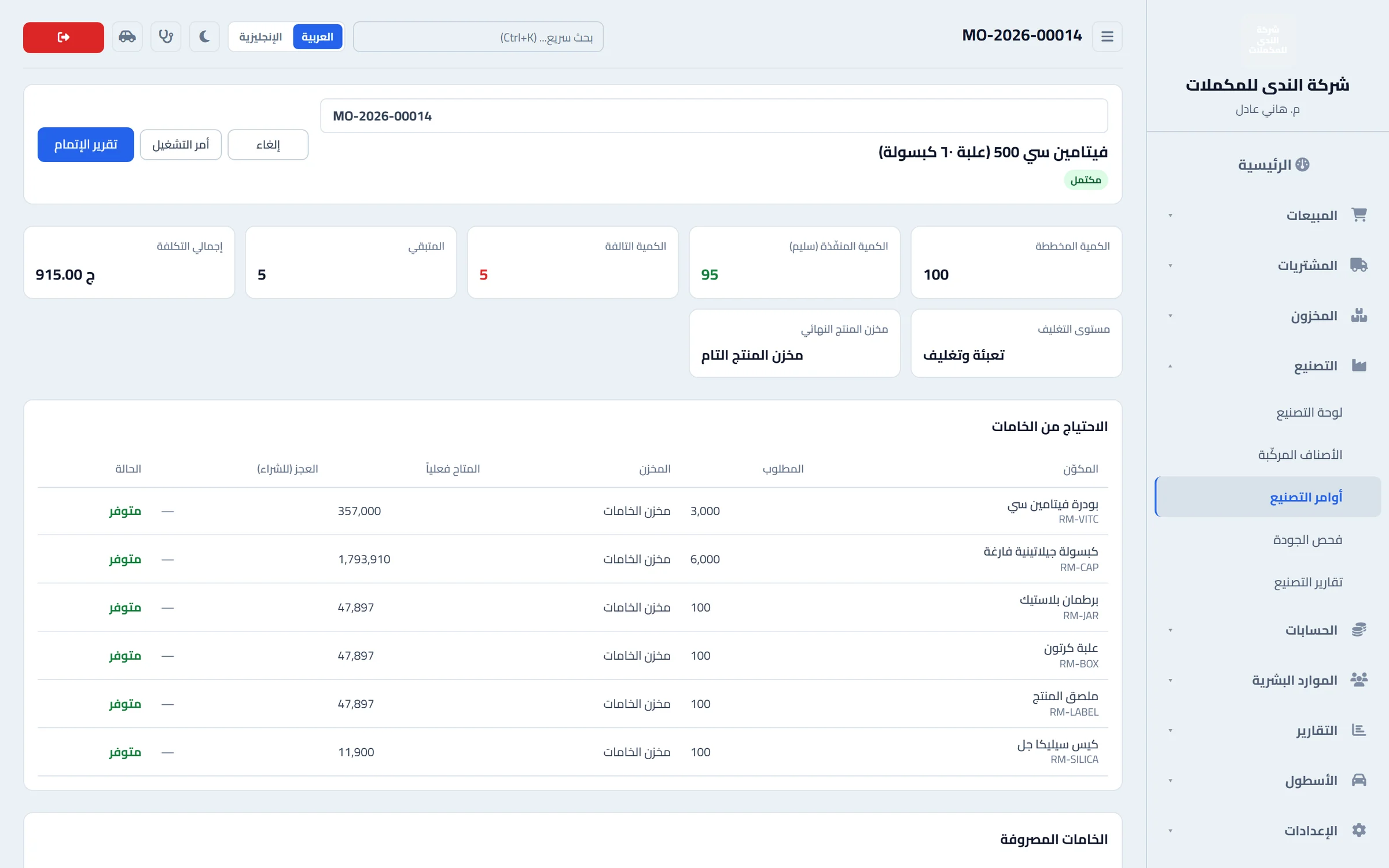Select أوامر التصنيع submenu item
The width and height of the screenshot is (1389, 868).
(x=1267, y=496)
